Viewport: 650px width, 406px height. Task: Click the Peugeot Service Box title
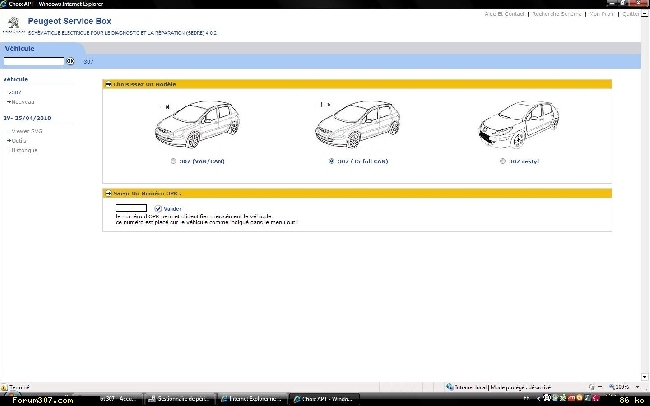coord(70,21)
